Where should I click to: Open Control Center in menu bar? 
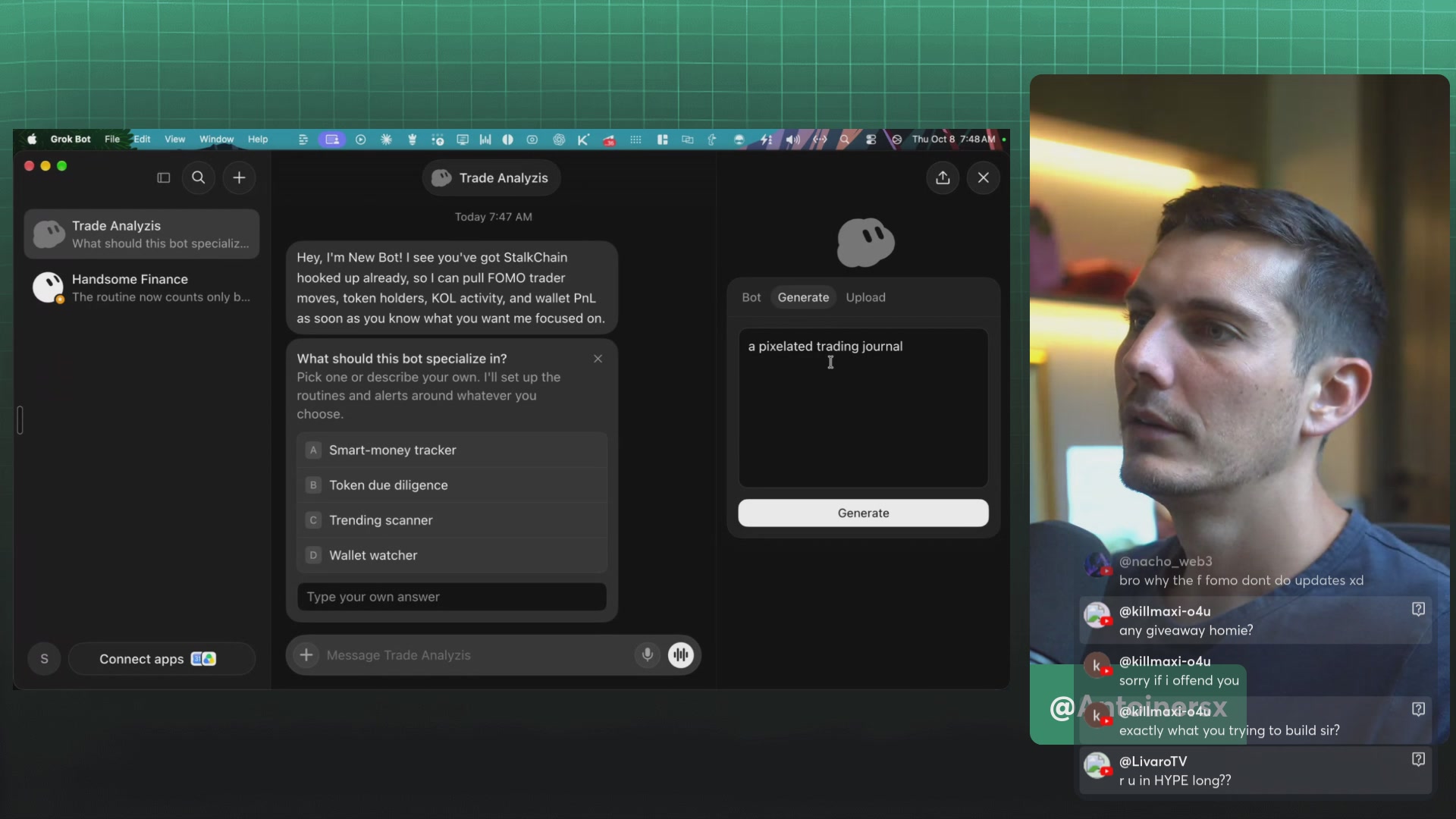pos(871,140)
